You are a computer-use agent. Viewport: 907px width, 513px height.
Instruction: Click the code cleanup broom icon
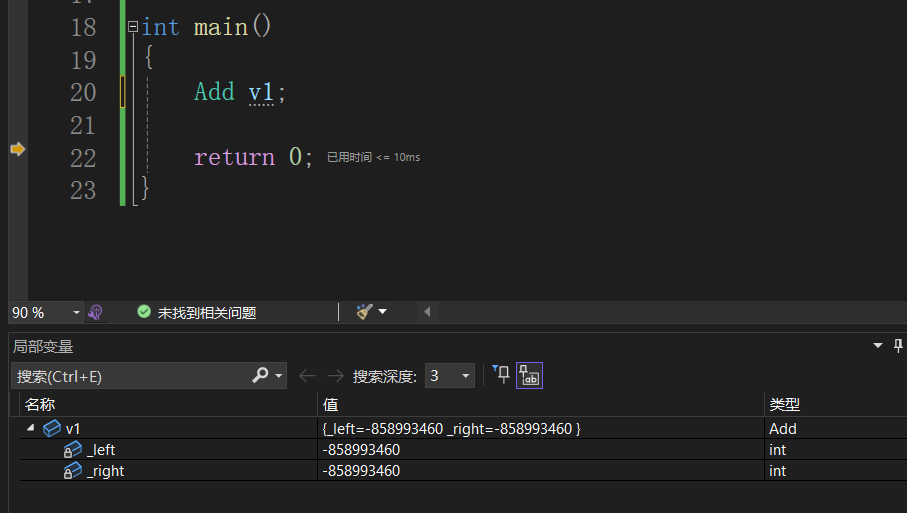click(365, 312)
